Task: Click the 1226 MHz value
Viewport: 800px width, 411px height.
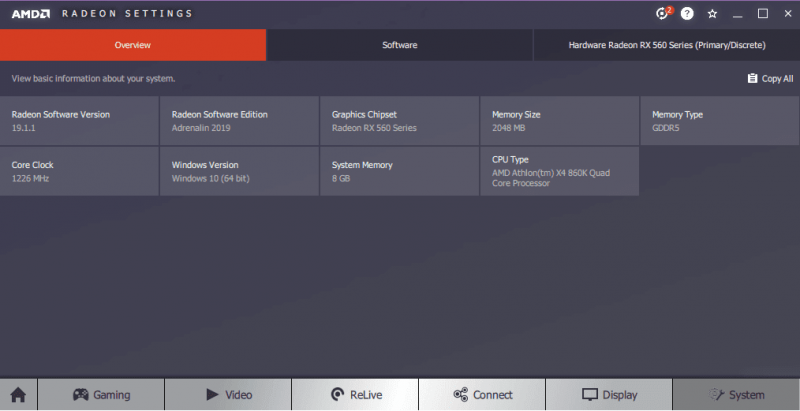Action: click(30, 178)
